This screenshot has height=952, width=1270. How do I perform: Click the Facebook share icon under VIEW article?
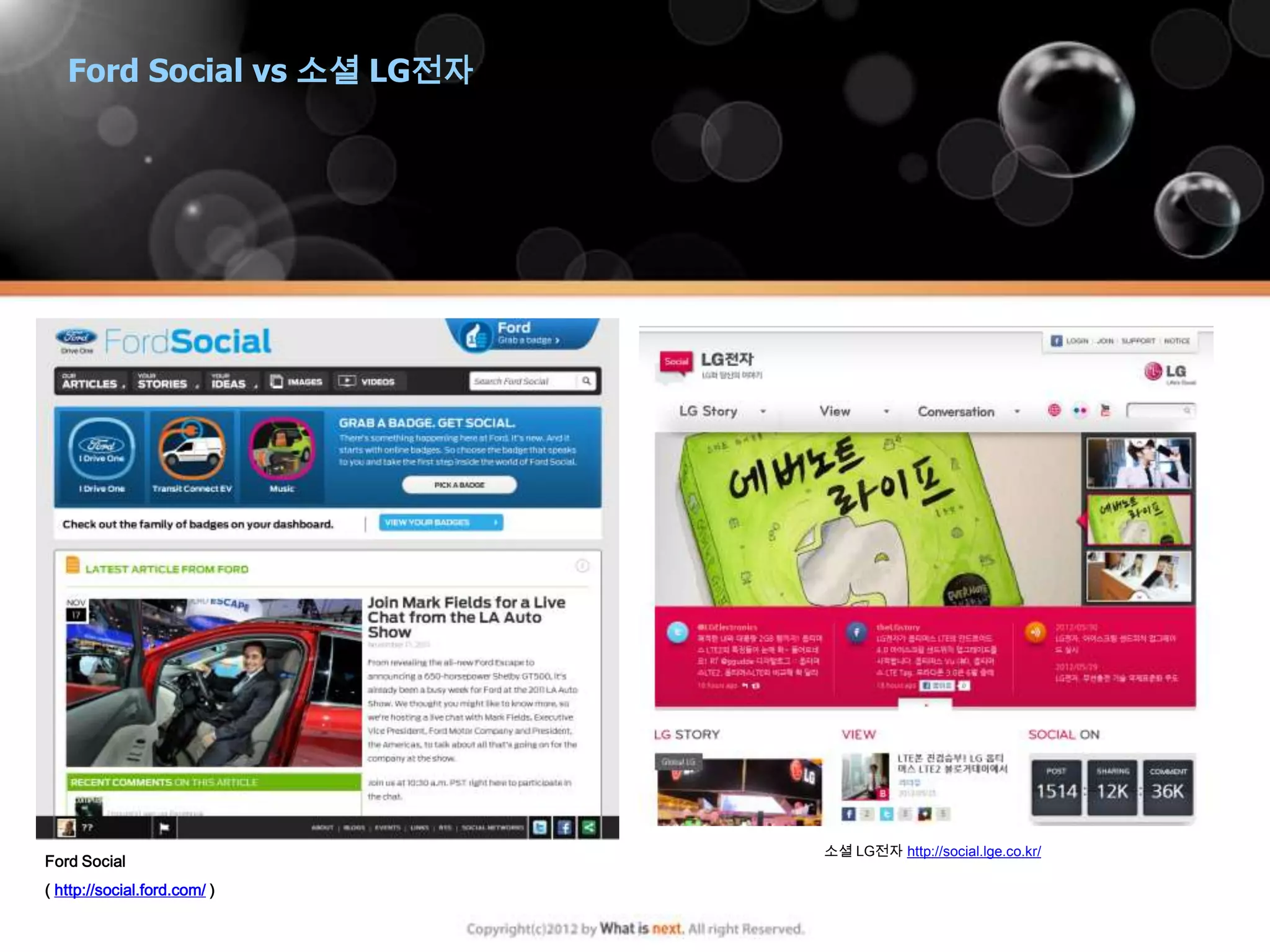pos(848,814)
